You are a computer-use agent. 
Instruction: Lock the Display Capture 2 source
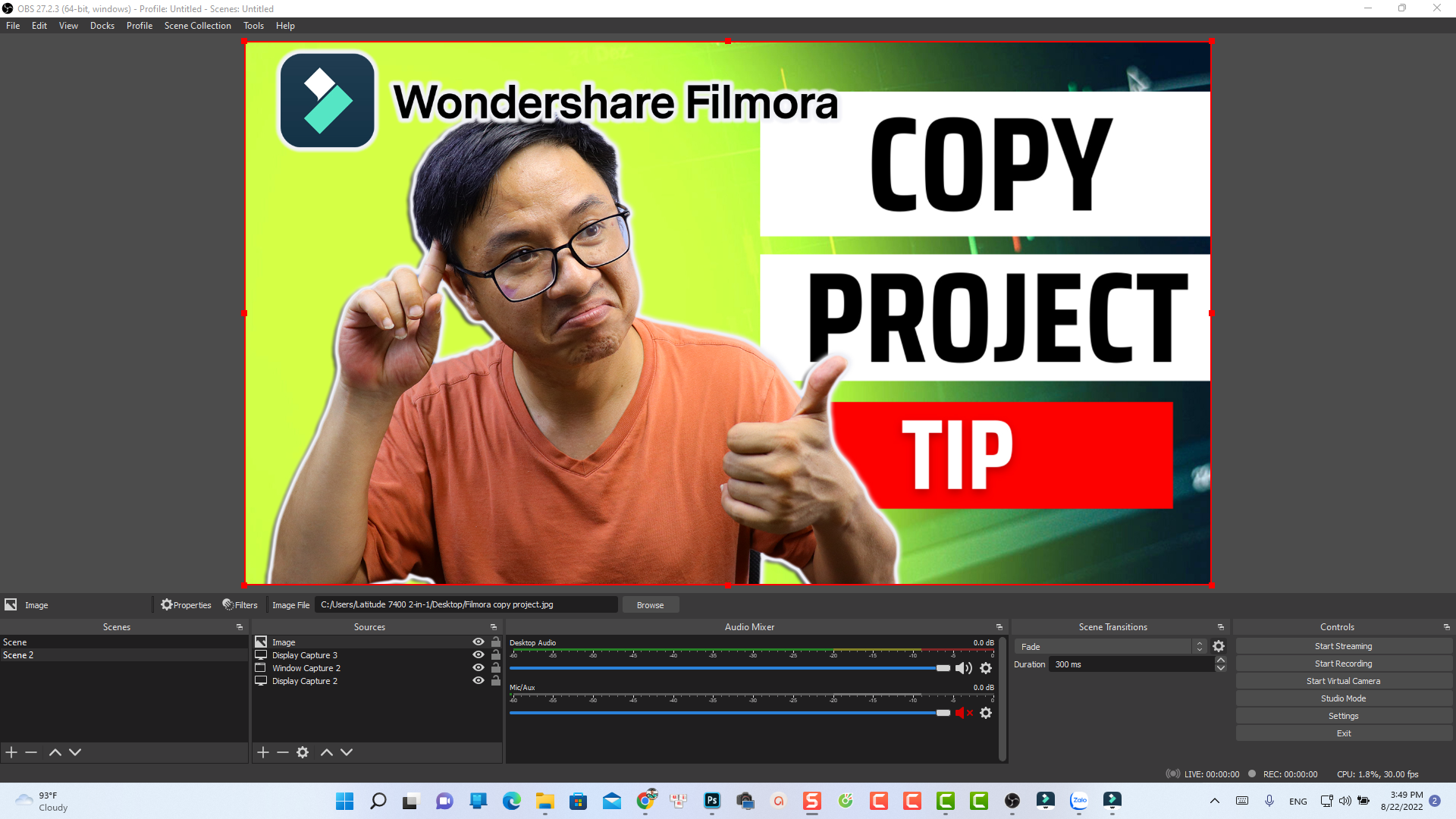tap(496, 680)
